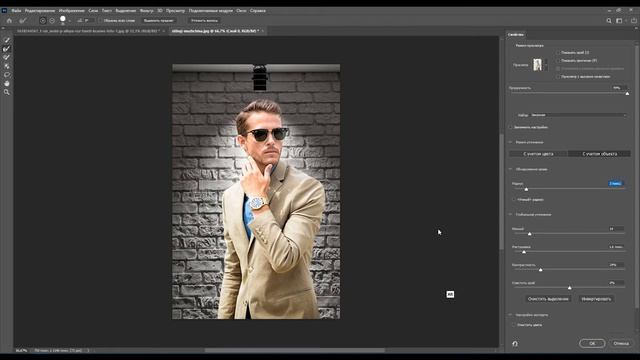
Task: Open the Изображение menu
Action: pyautogui.click(x=71, y=11)
